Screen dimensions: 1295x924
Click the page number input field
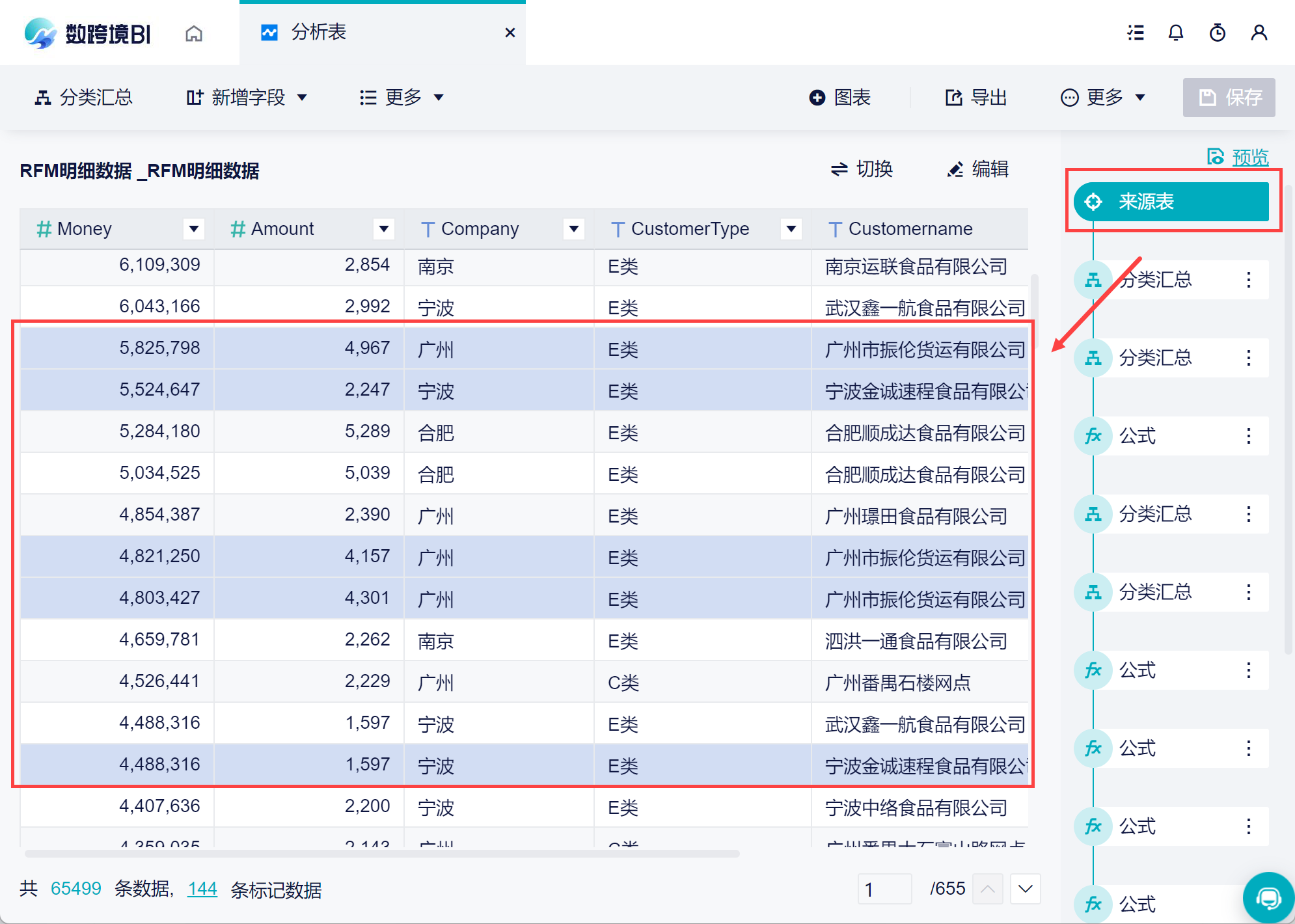pos(884,889)
